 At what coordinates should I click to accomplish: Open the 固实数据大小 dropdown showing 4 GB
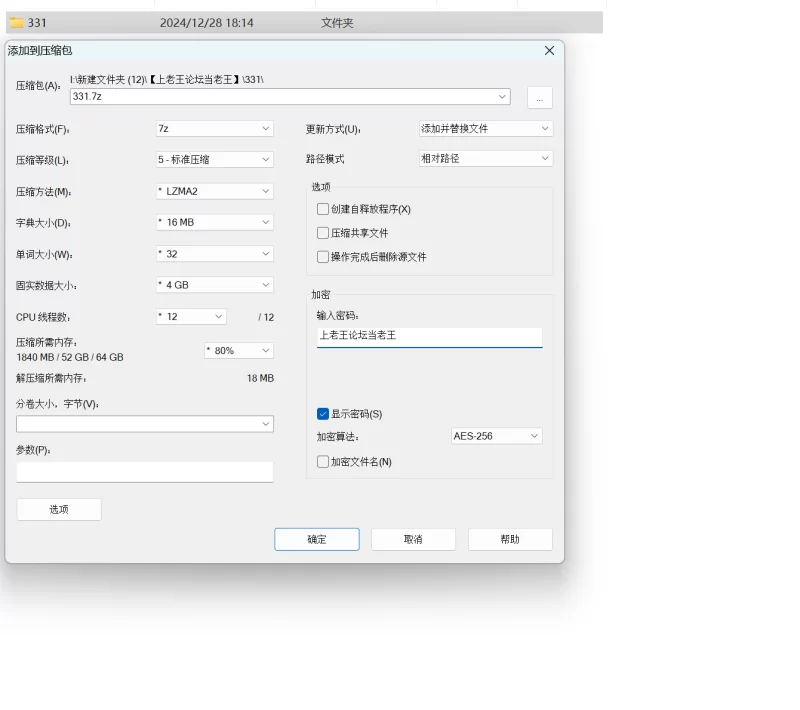point(214,285)
